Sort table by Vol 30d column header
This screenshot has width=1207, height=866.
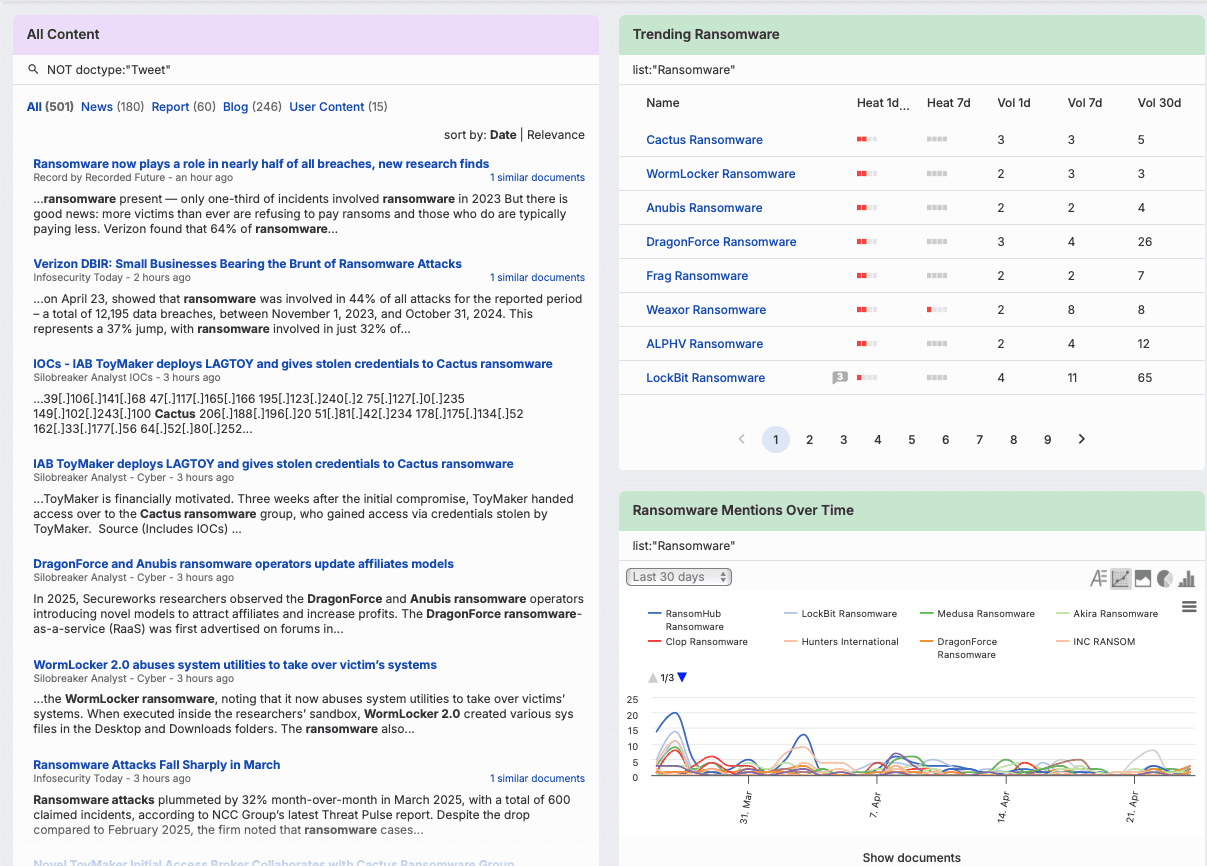point(1159,103)
